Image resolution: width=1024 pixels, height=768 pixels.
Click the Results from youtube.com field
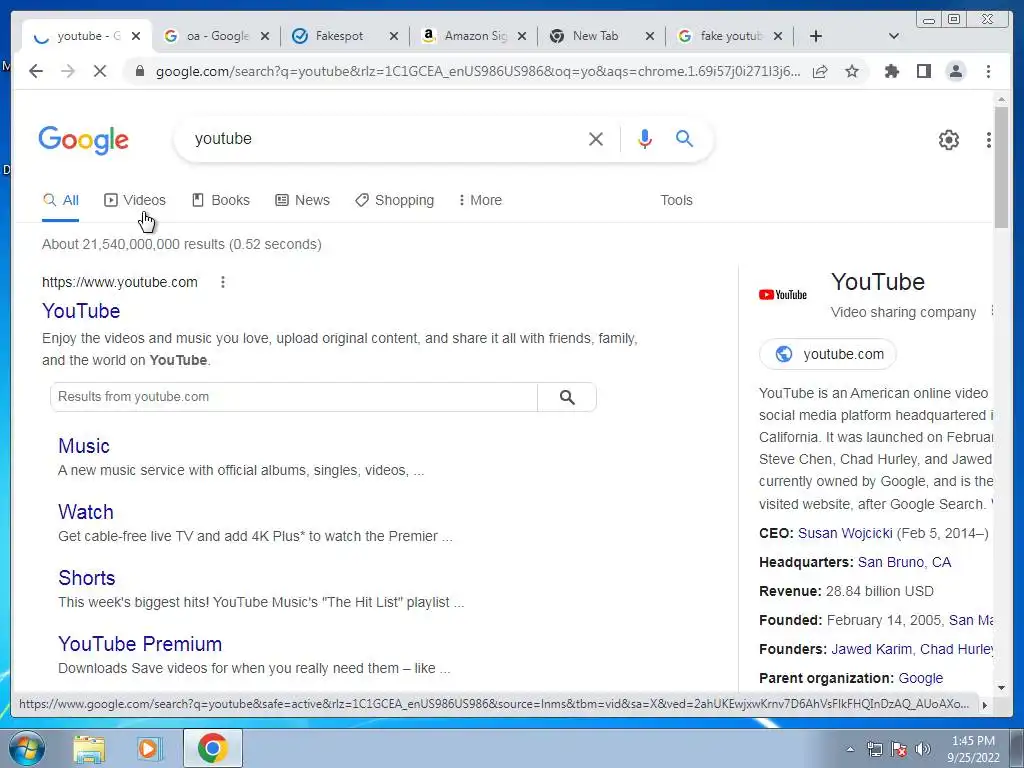[x=294, y=397]
